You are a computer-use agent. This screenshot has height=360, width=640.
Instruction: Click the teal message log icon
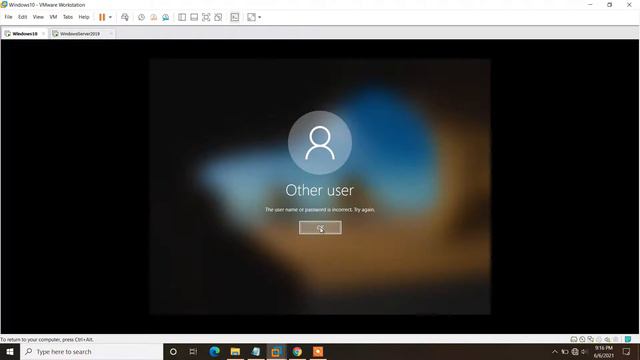[x=628, y=339]
